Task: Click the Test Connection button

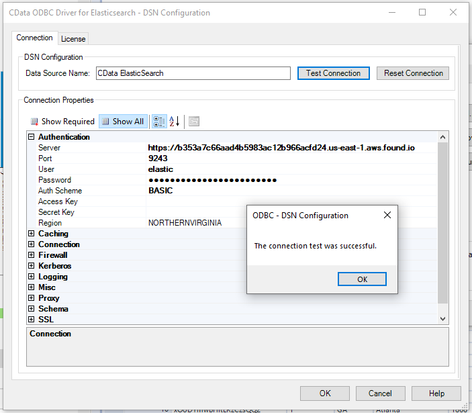Action: point(333,73)
